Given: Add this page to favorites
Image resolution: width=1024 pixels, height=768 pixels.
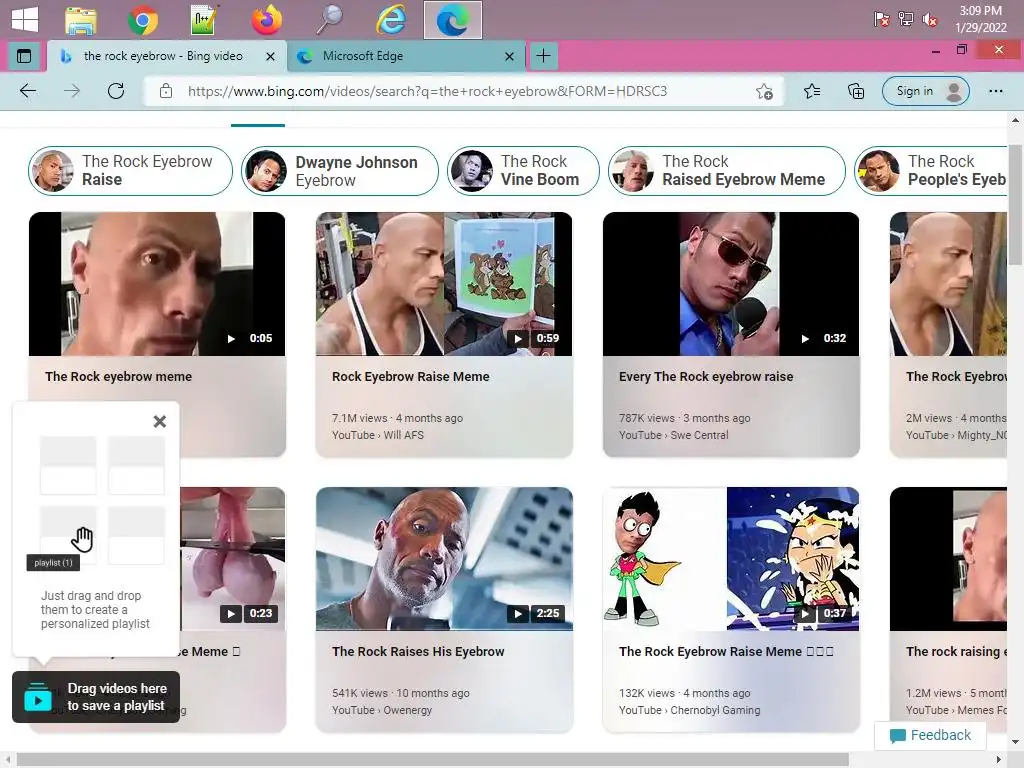Looking at the screenshot, I should tap(764, 91).
